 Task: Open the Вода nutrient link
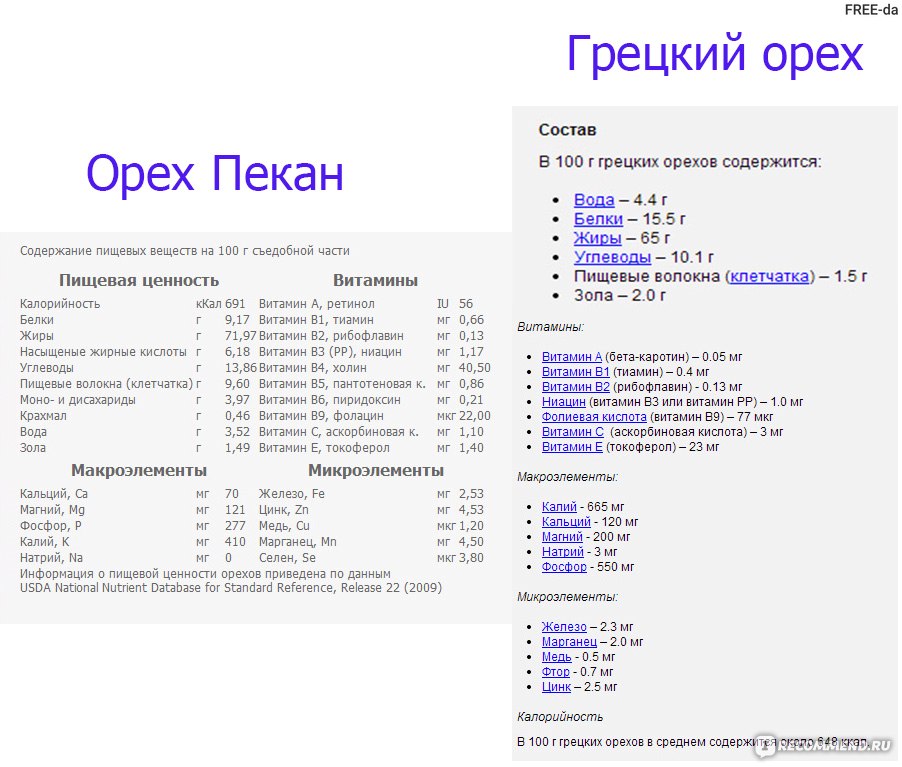coord(594,200)
